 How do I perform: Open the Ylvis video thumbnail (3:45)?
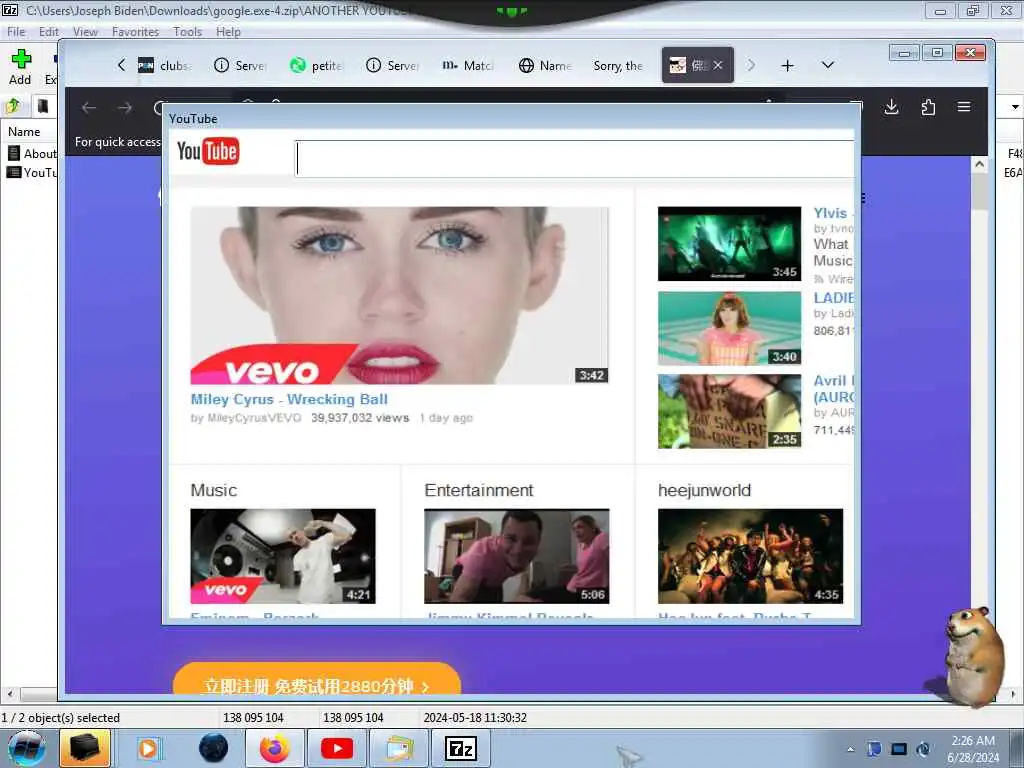pos(729,244)
